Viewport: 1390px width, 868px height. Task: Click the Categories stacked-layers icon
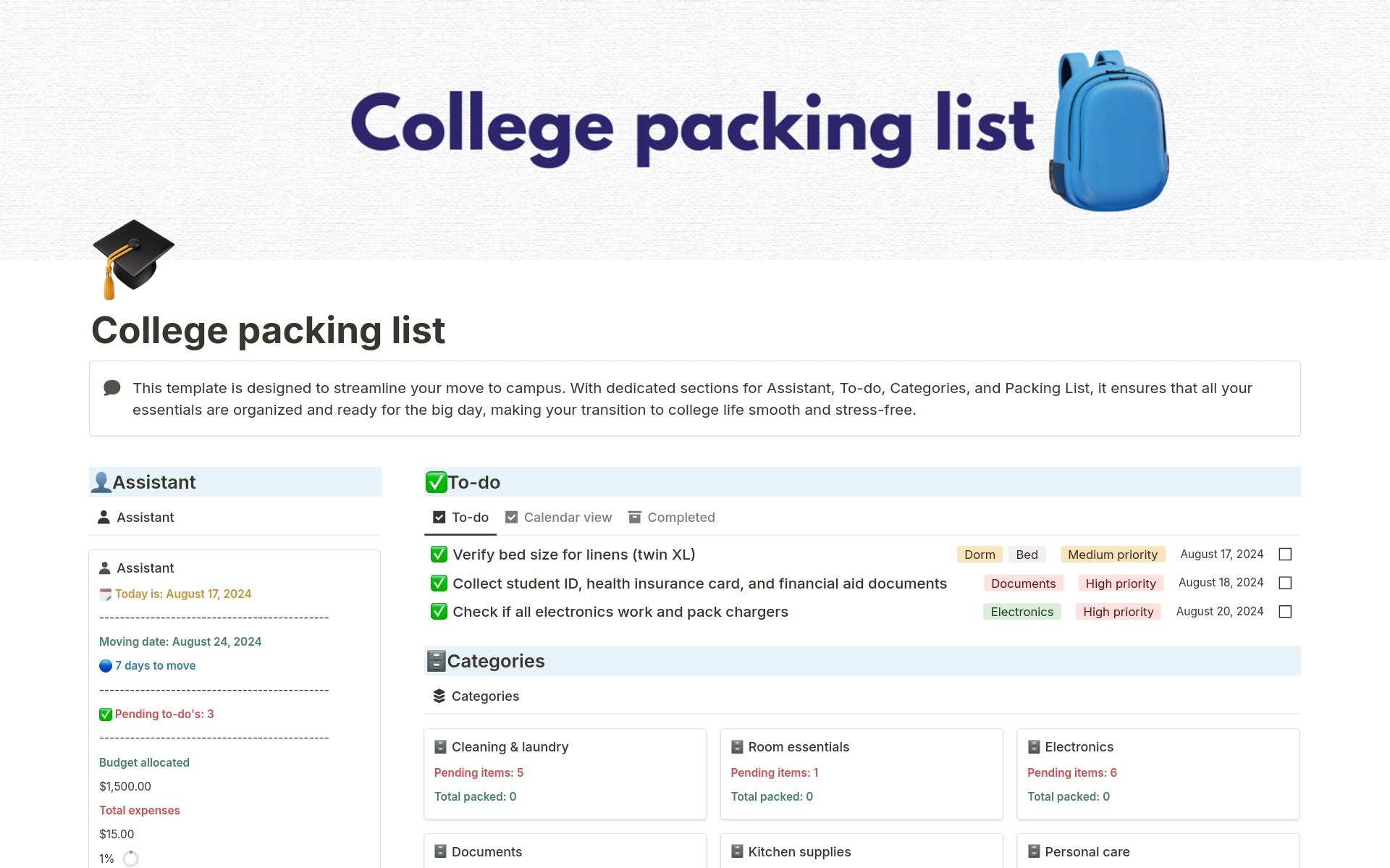point(439,696)
